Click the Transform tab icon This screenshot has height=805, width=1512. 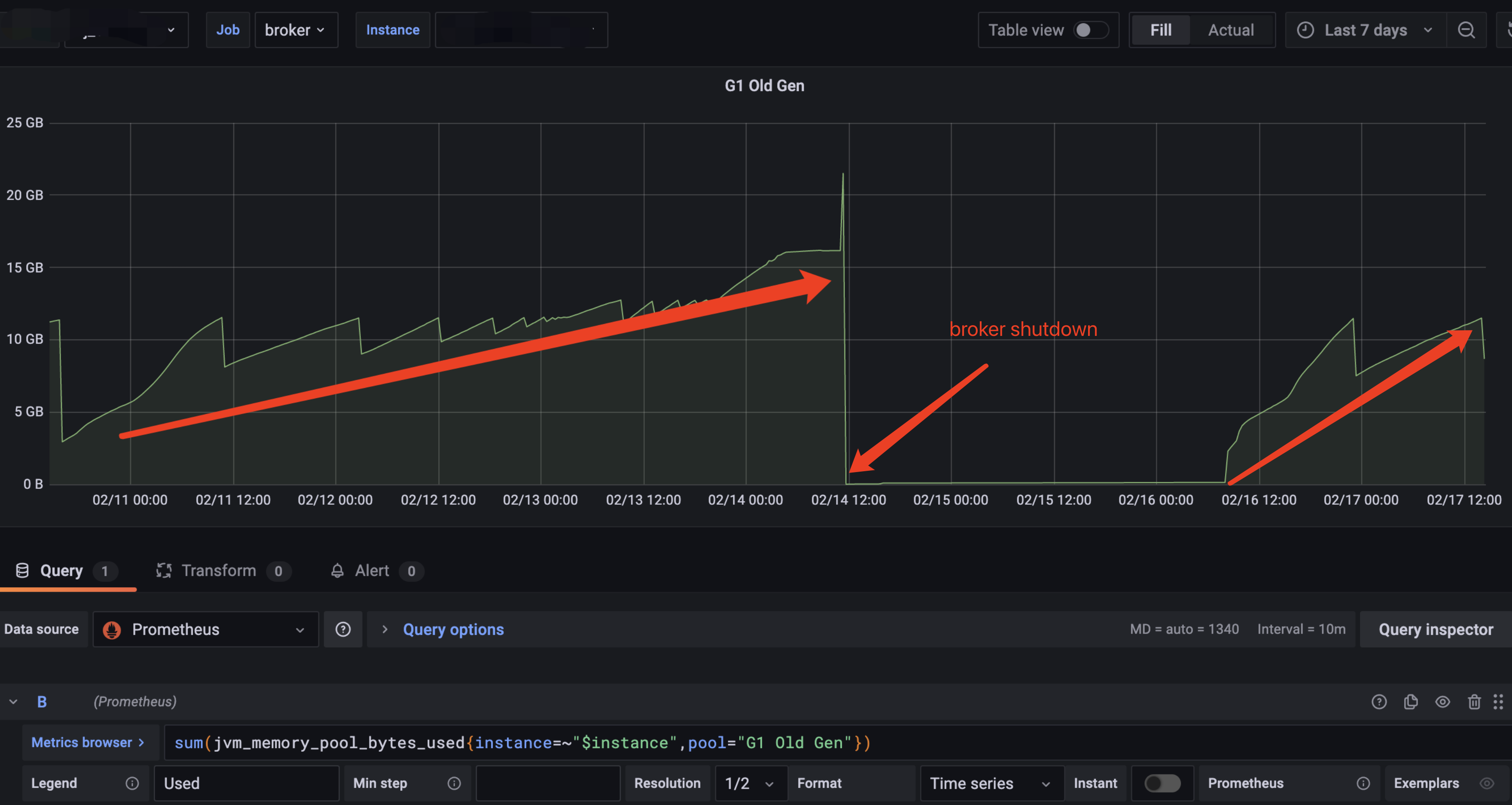click(164, 571)
